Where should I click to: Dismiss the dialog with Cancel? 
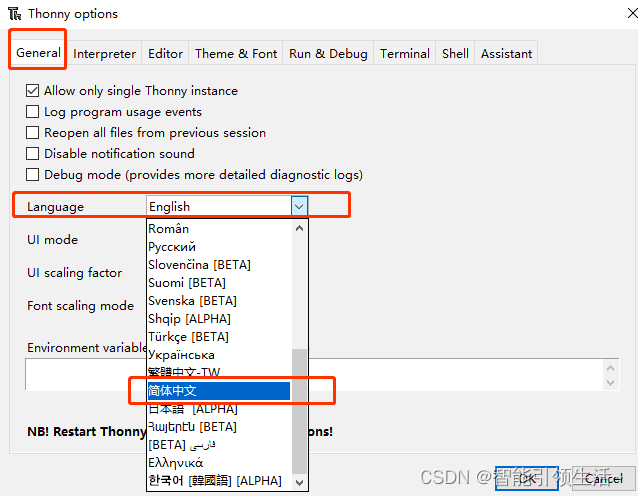[604, 479]
